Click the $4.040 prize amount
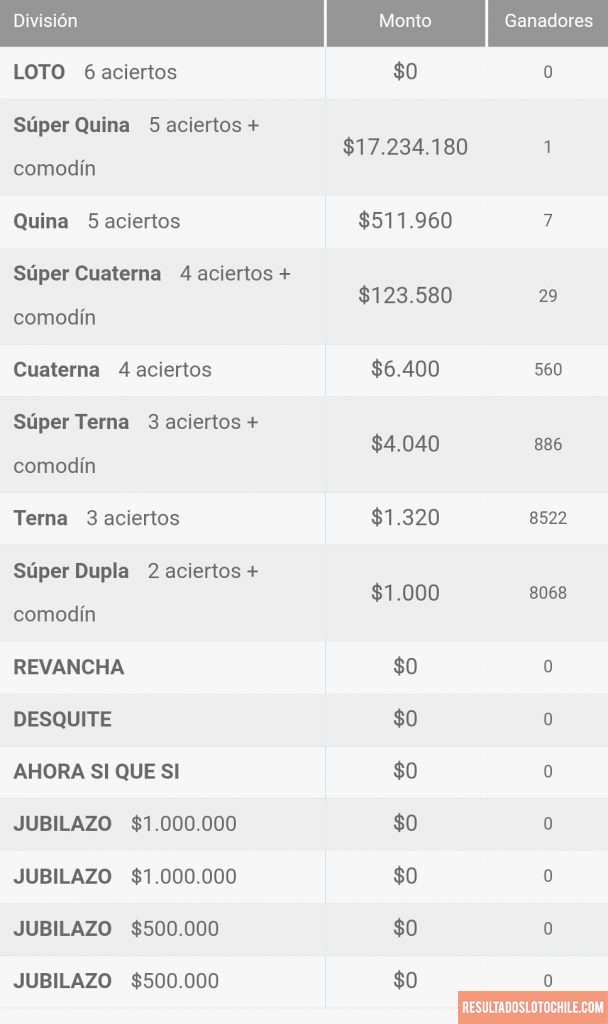Screen dimensions: 608x1024 point(405,444)
